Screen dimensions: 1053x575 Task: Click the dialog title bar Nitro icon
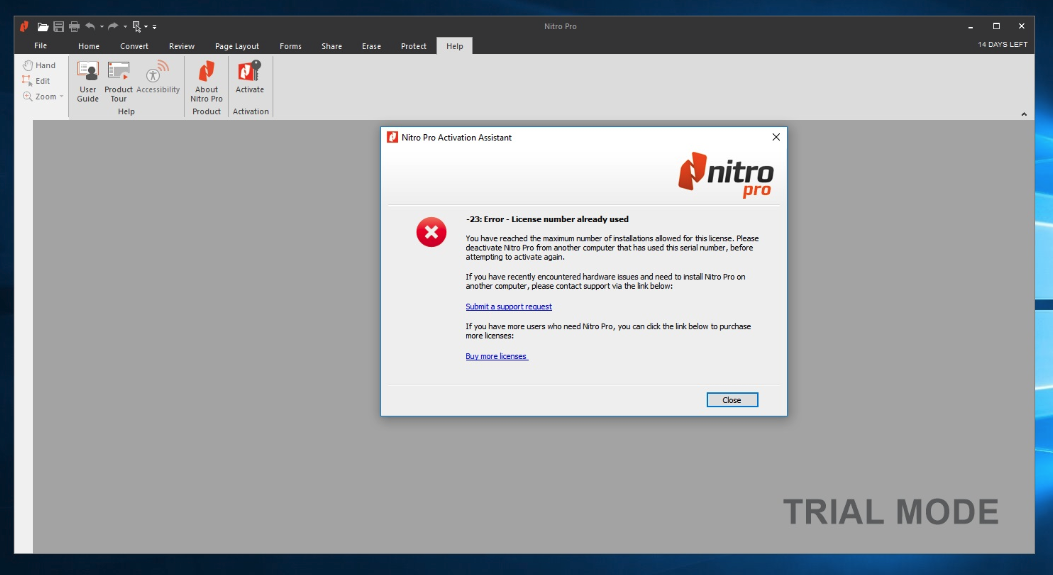pyautogui.click(x=392, y=137)
